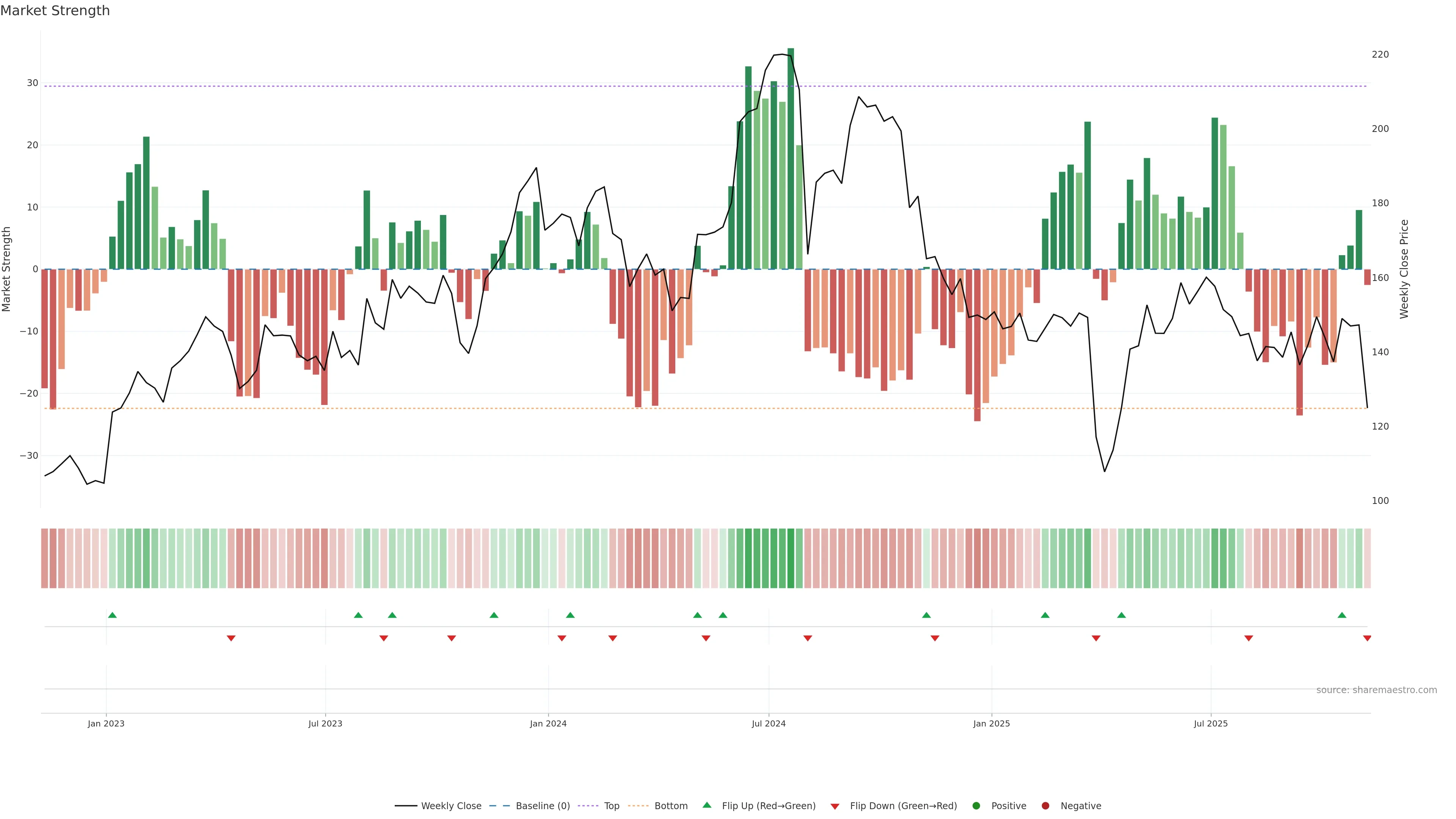Click the last green flip-up marker at far right
1456x819 pixels.
click(x=1342, y=615)
